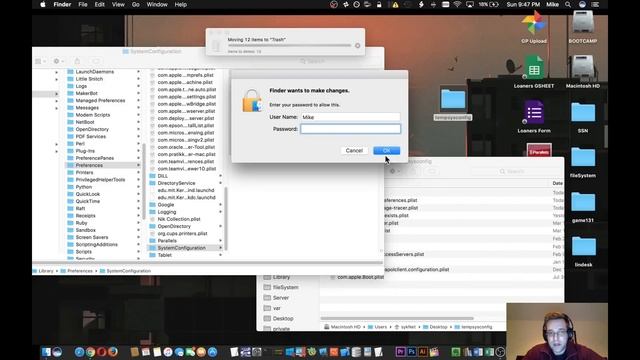Open the Finder menu

[x=62, y=4]
